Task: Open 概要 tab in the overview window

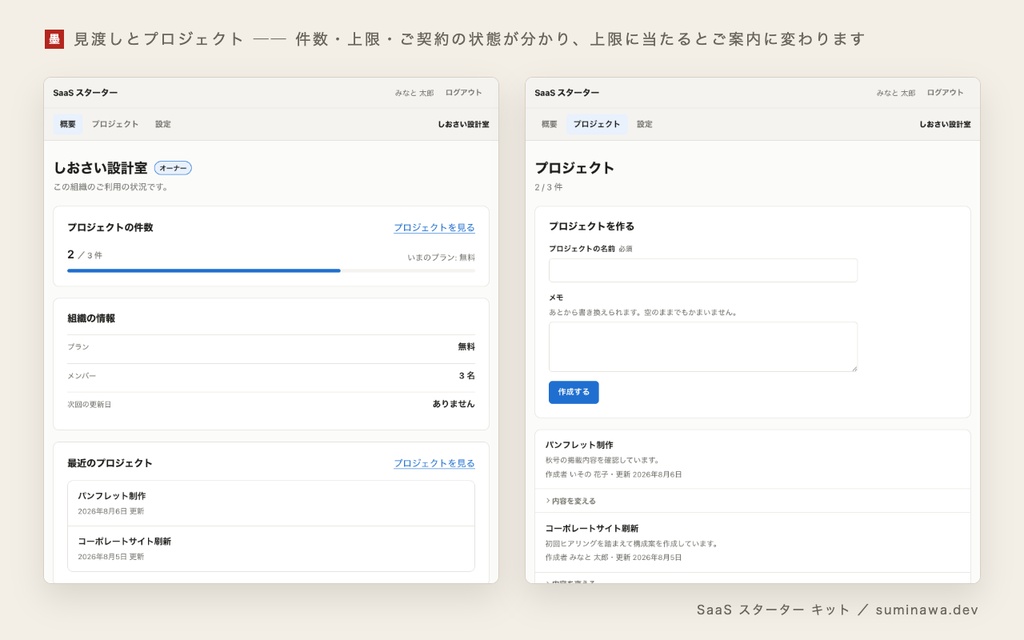Action: coord(68,124)
